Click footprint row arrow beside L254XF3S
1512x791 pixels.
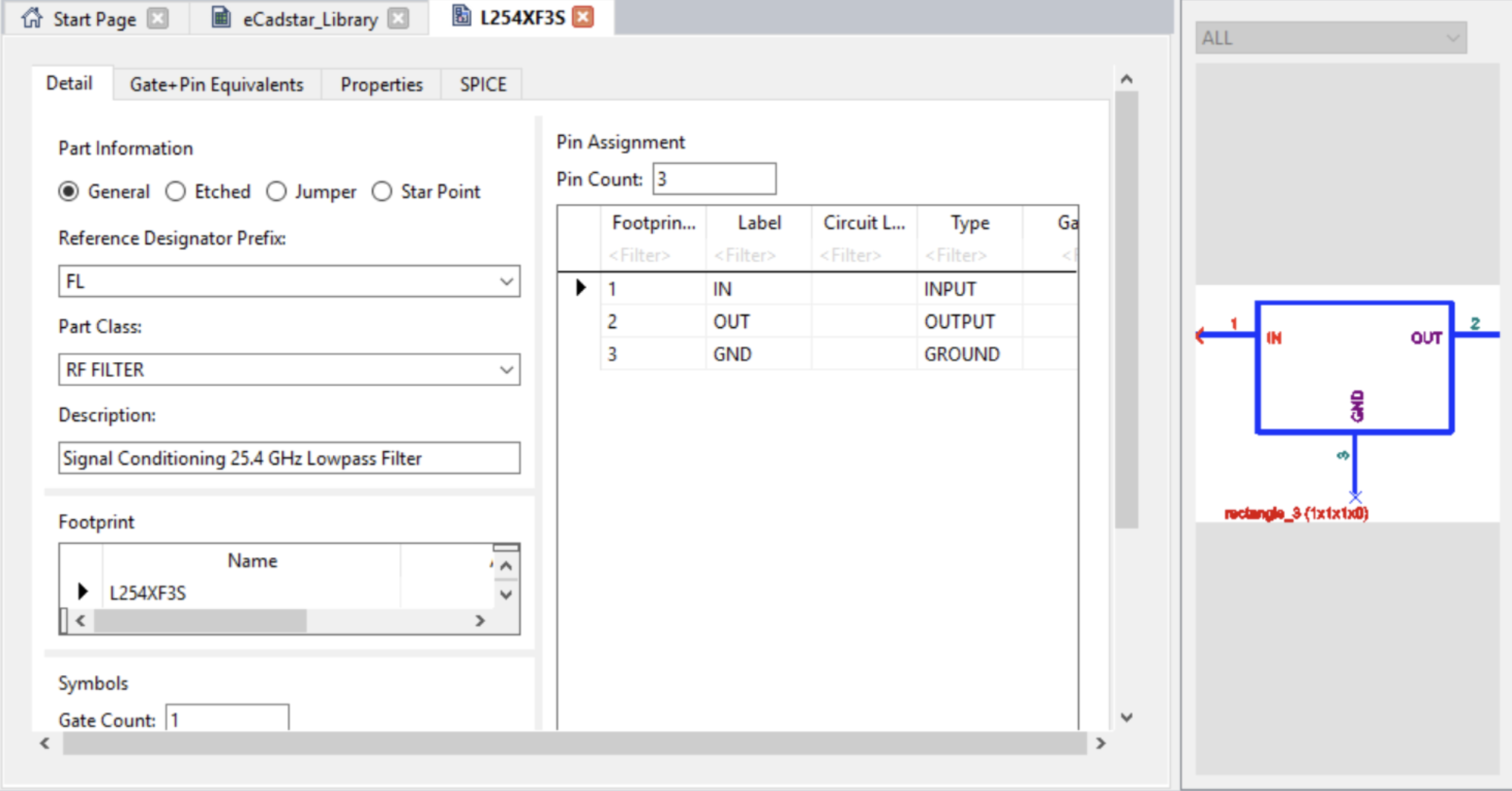(x=82, y=591)
